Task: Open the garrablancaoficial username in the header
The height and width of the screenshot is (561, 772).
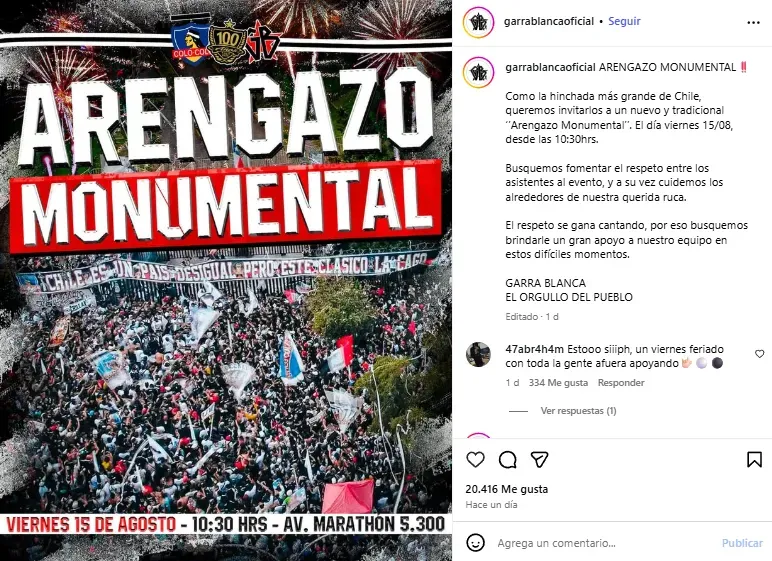Action: click(x=549, y=21)
